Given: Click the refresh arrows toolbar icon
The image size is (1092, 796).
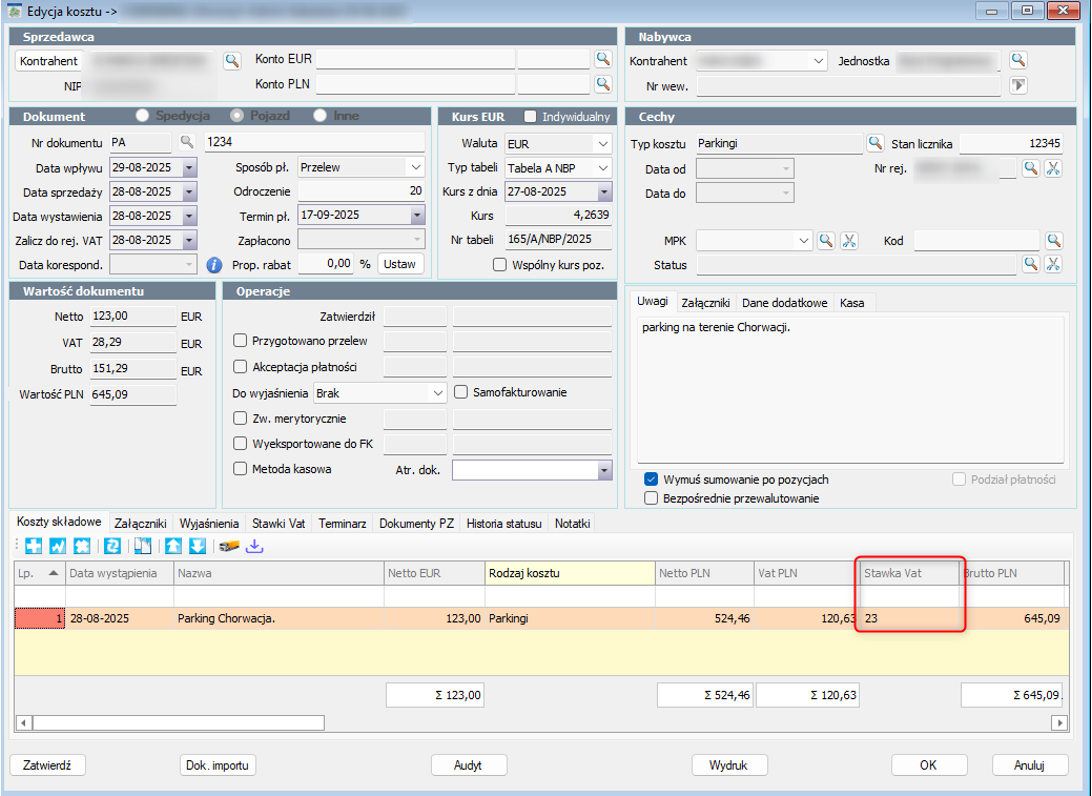Looking at the screenshot, I should (x=112, y=546).
